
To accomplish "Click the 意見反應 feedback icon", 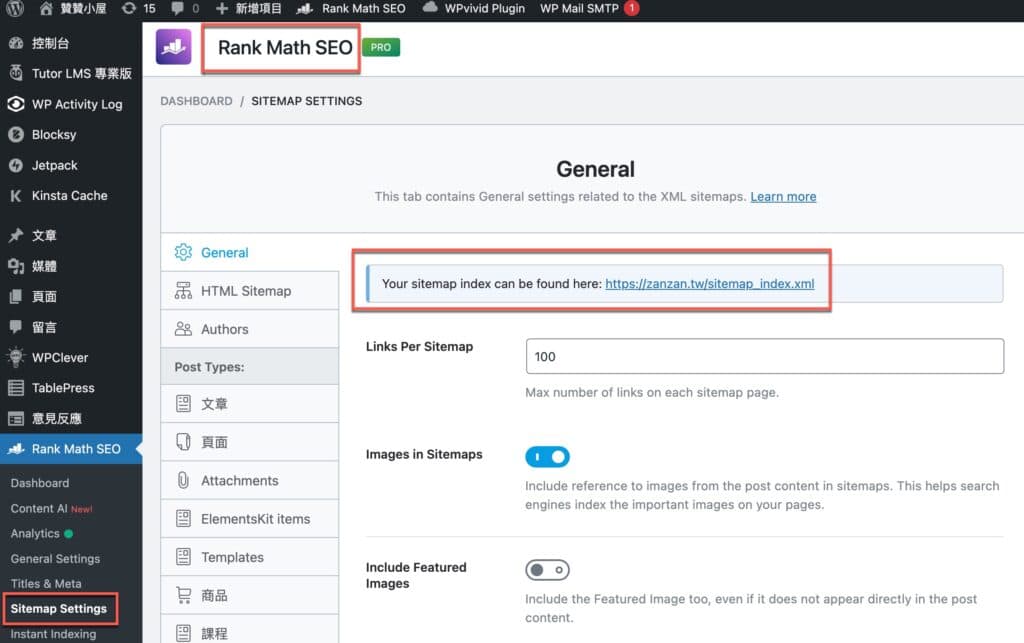I will pyautogui.click(x=16, y=418).
